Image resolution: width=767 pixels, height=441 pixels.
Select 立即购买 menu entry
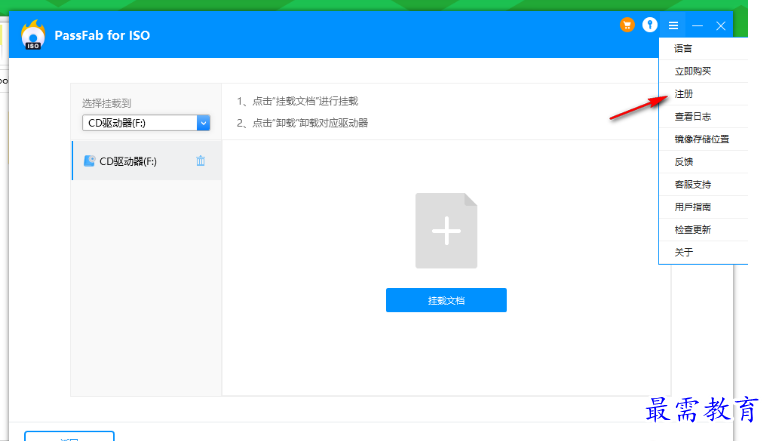(x=703, y=71)
